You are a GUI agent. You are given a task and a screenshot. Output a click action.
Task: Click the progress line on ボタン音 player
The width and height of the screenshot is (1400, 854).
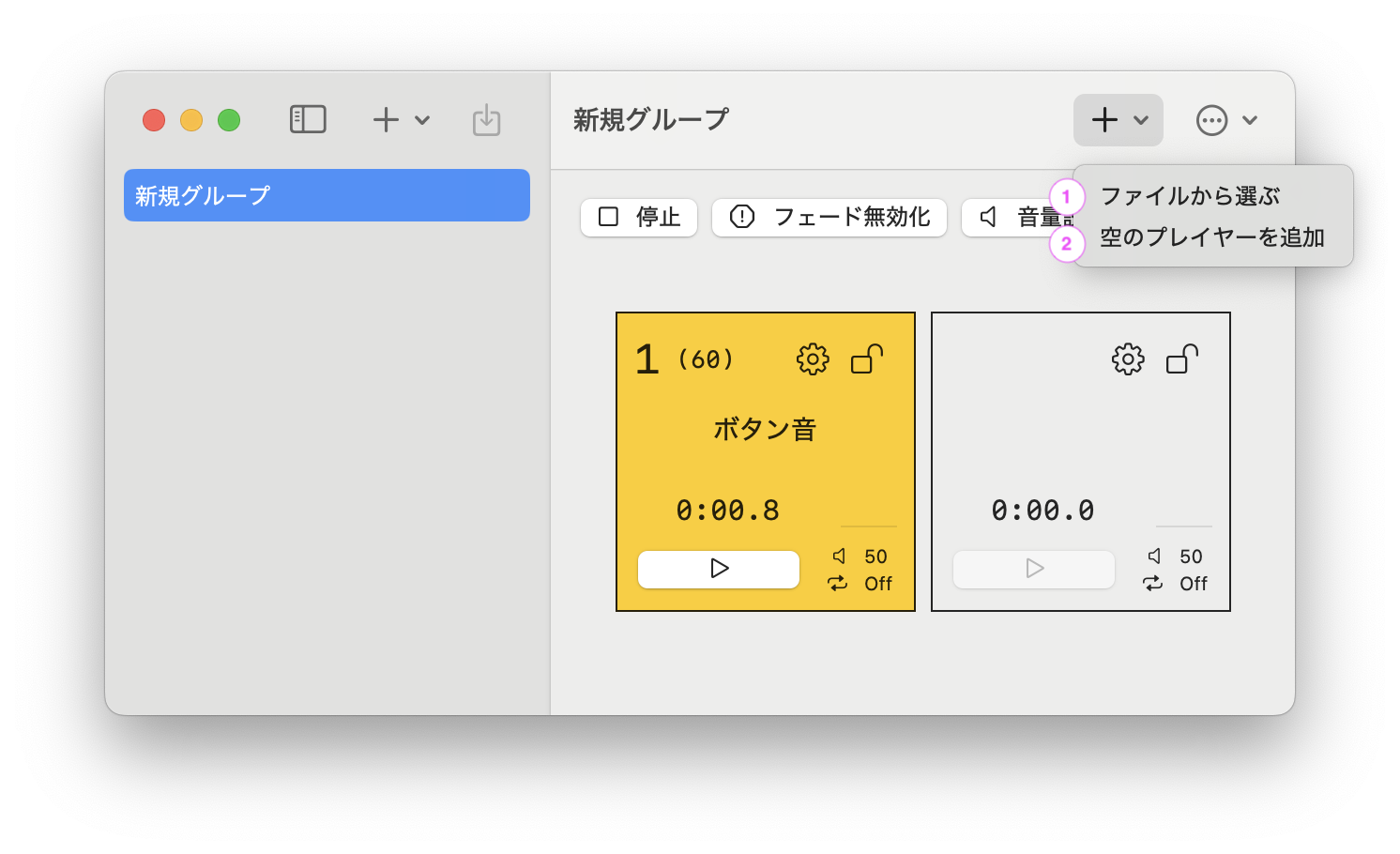pos(869,526)
